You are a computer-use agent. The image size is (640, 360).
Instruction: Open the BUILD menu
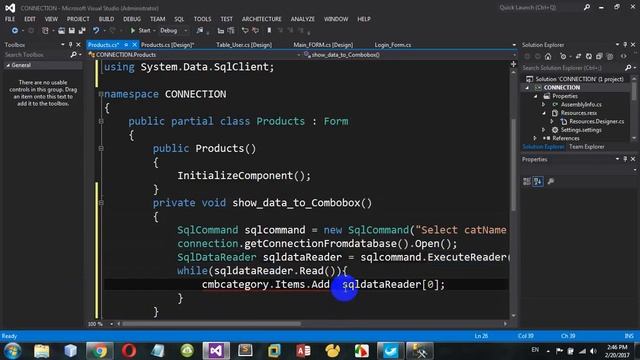point(106,19)
